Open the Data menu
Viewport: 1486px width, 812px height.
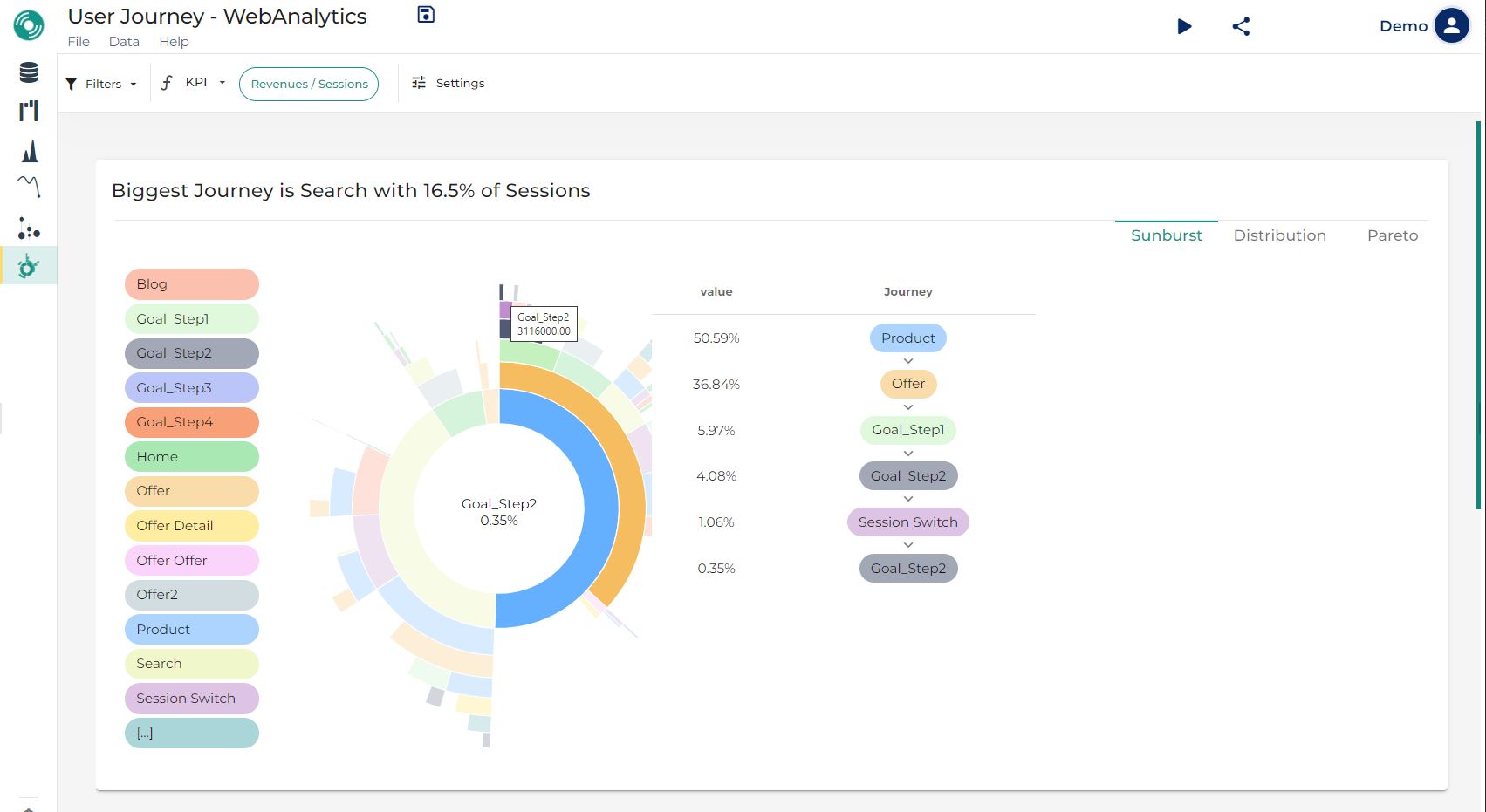tap(124, 41)
